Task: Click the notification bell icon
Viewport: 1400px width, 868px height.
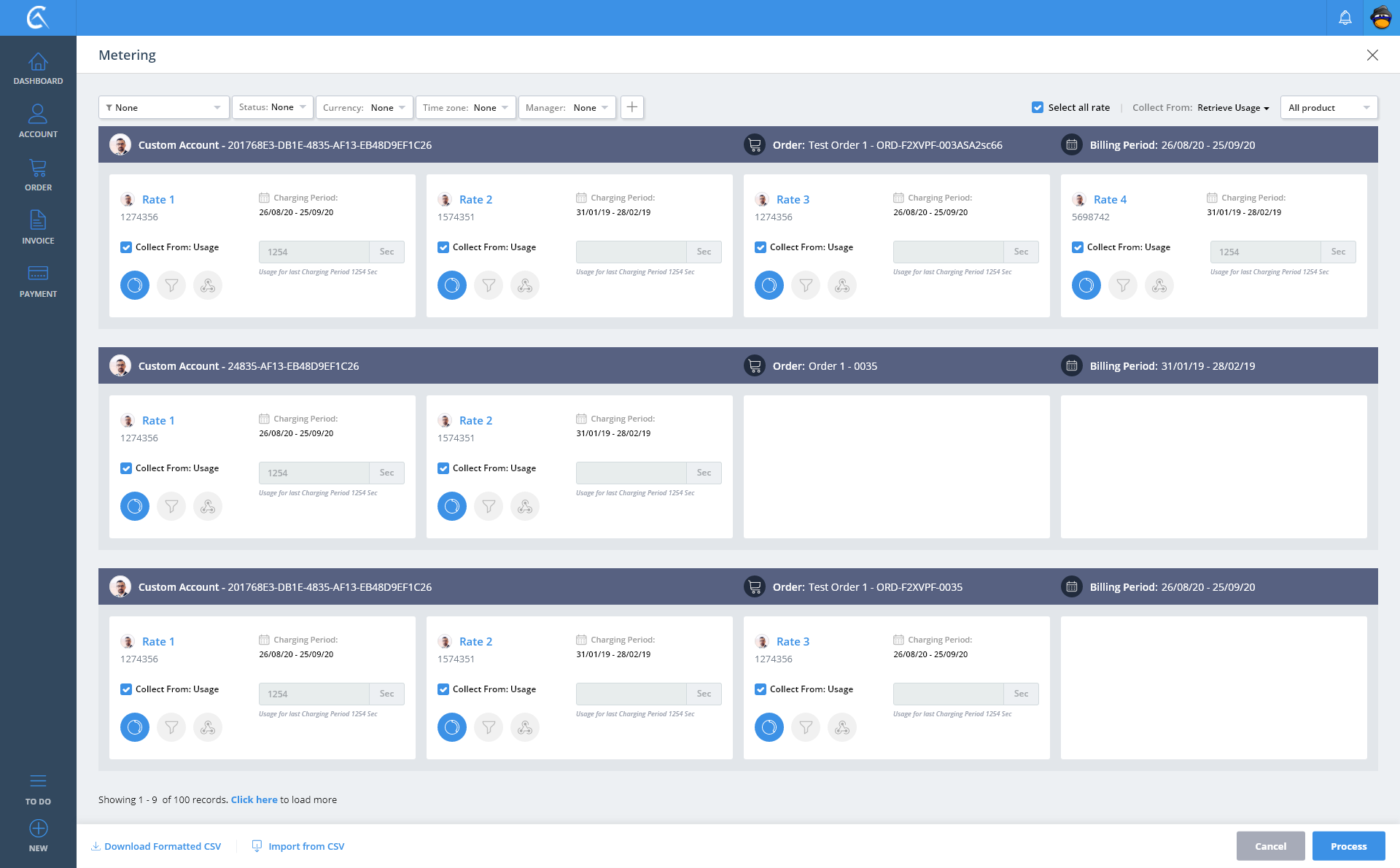Action: [1345, 18]
